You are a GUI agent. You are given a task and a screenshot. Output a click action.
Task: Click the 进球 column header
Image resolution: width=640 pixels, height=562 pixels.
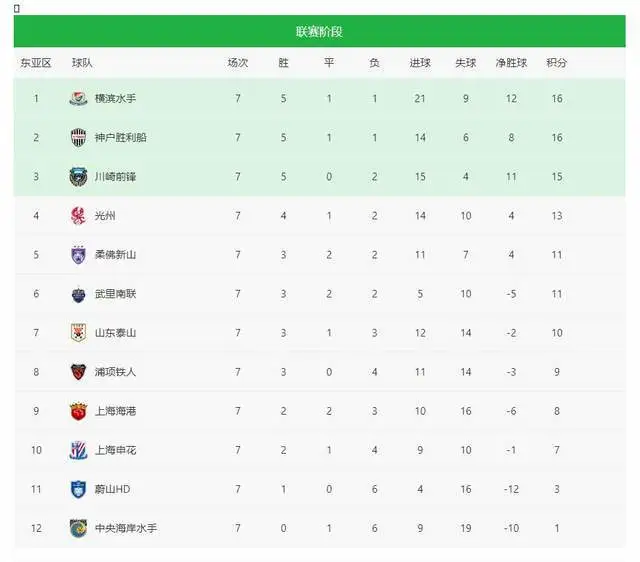(420, 63)
